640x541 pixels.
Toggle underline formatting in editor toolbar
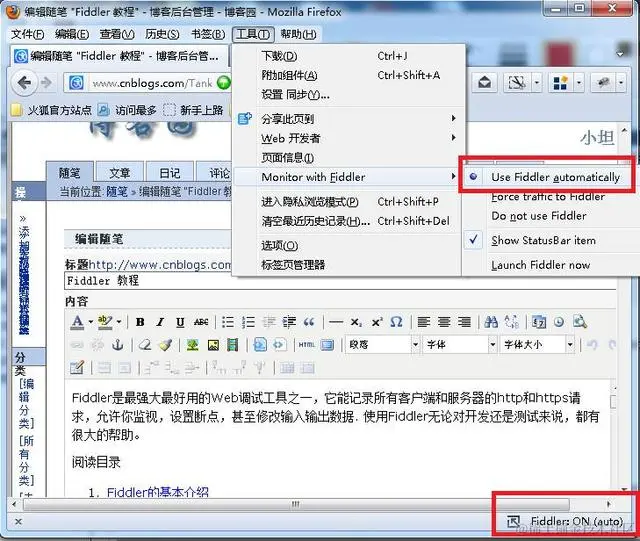[180, 322]
